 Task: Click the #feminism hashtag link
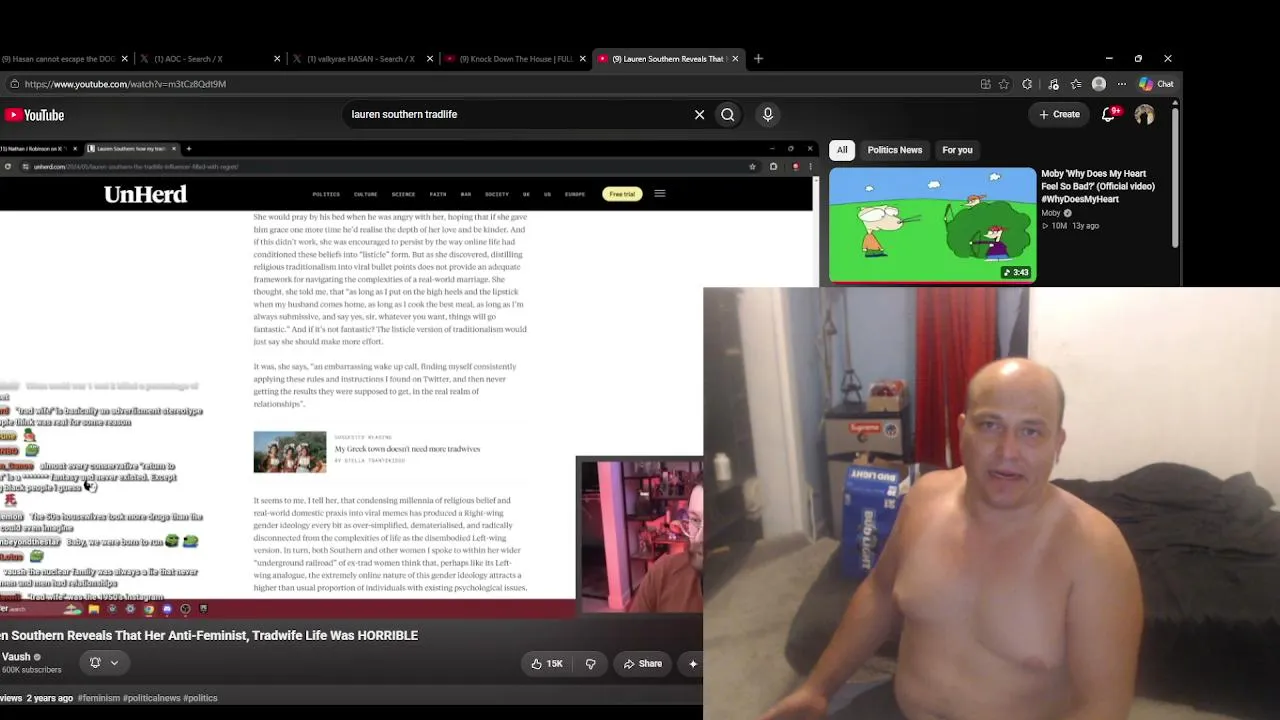coord(99,698)
